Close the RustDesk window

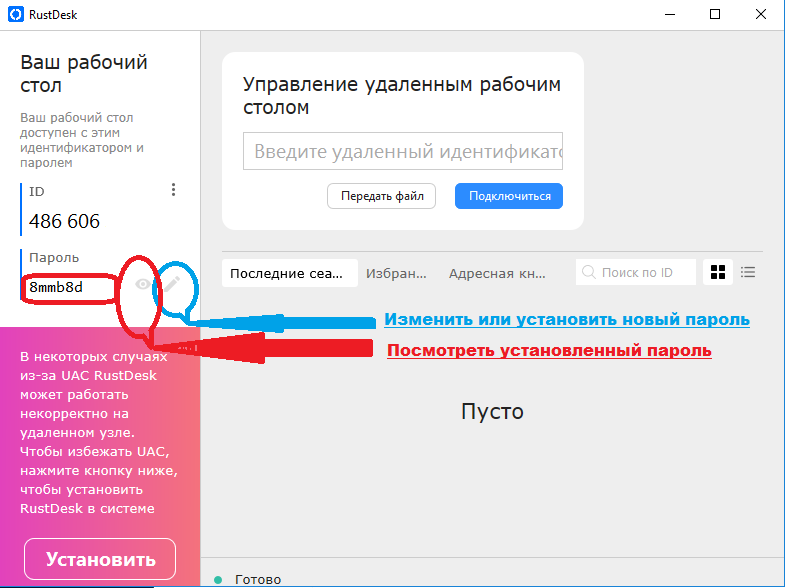pyautogui.click(x=760, y=15)
